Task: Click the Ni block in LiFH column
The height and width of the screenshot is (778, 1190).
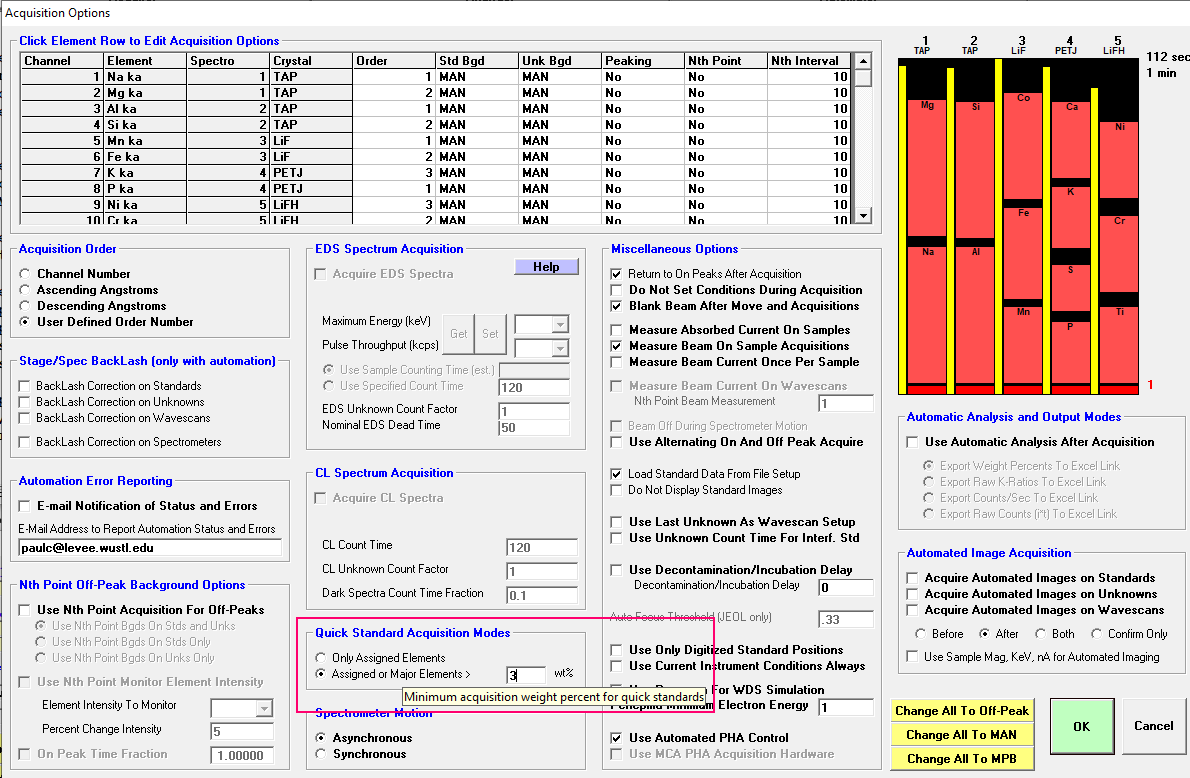Action: pyautogui.click(x=1119, y=160)
